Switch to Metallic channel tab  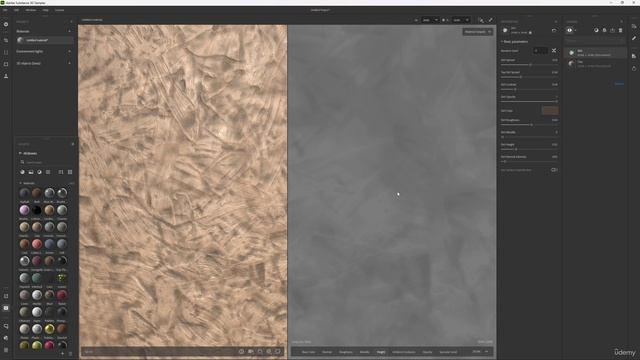[364, 352]
